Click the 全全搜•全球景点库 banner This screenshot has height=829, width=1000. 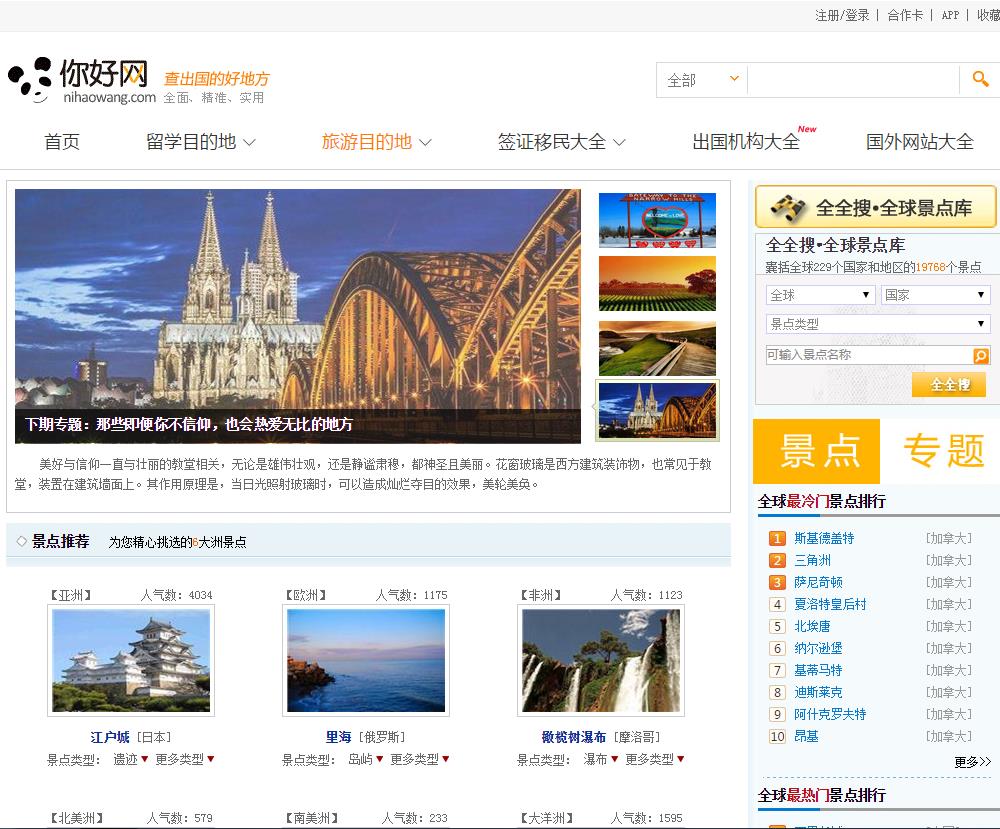875,207
